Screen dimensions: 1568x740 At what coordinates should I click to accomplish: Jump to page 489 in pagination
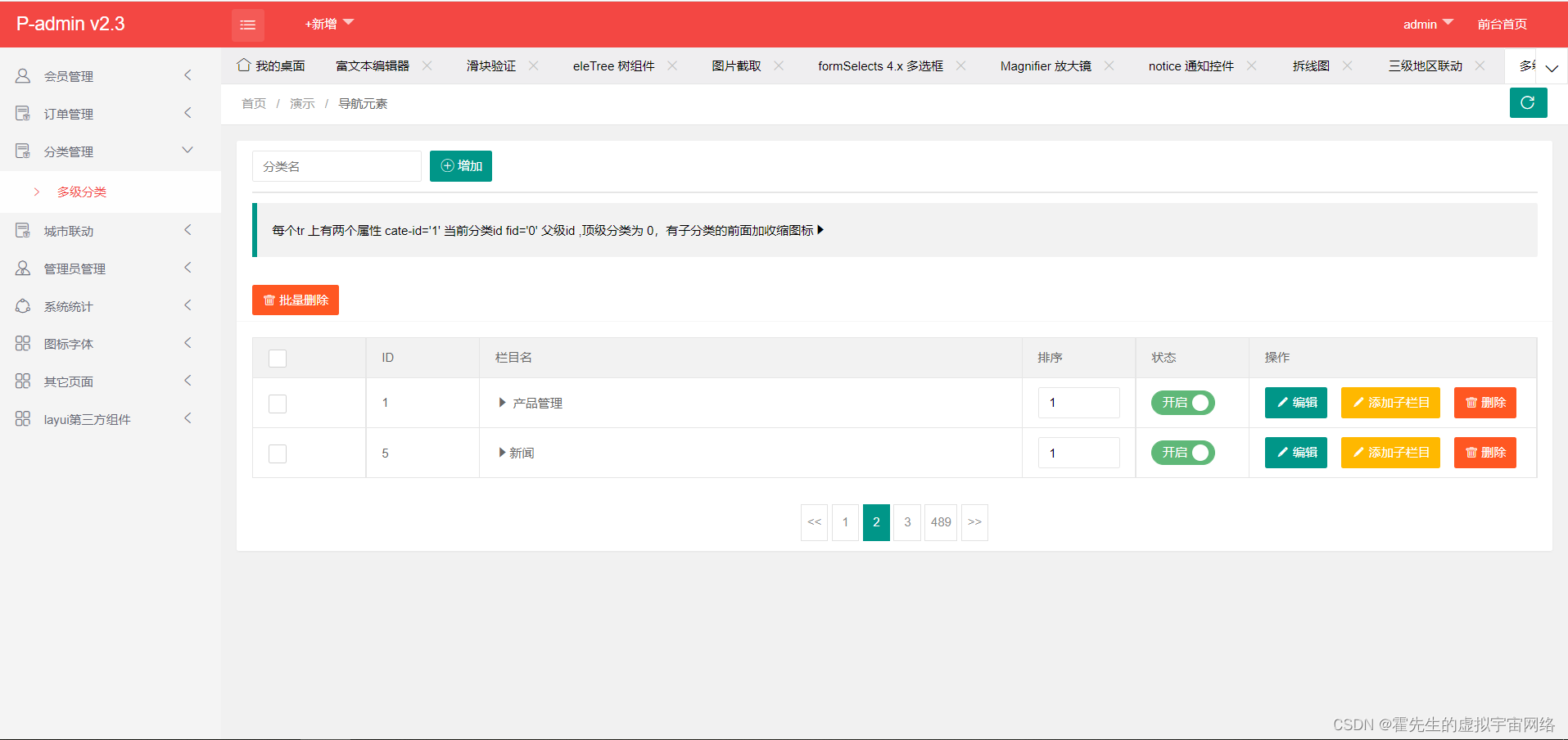click(940, 521)
